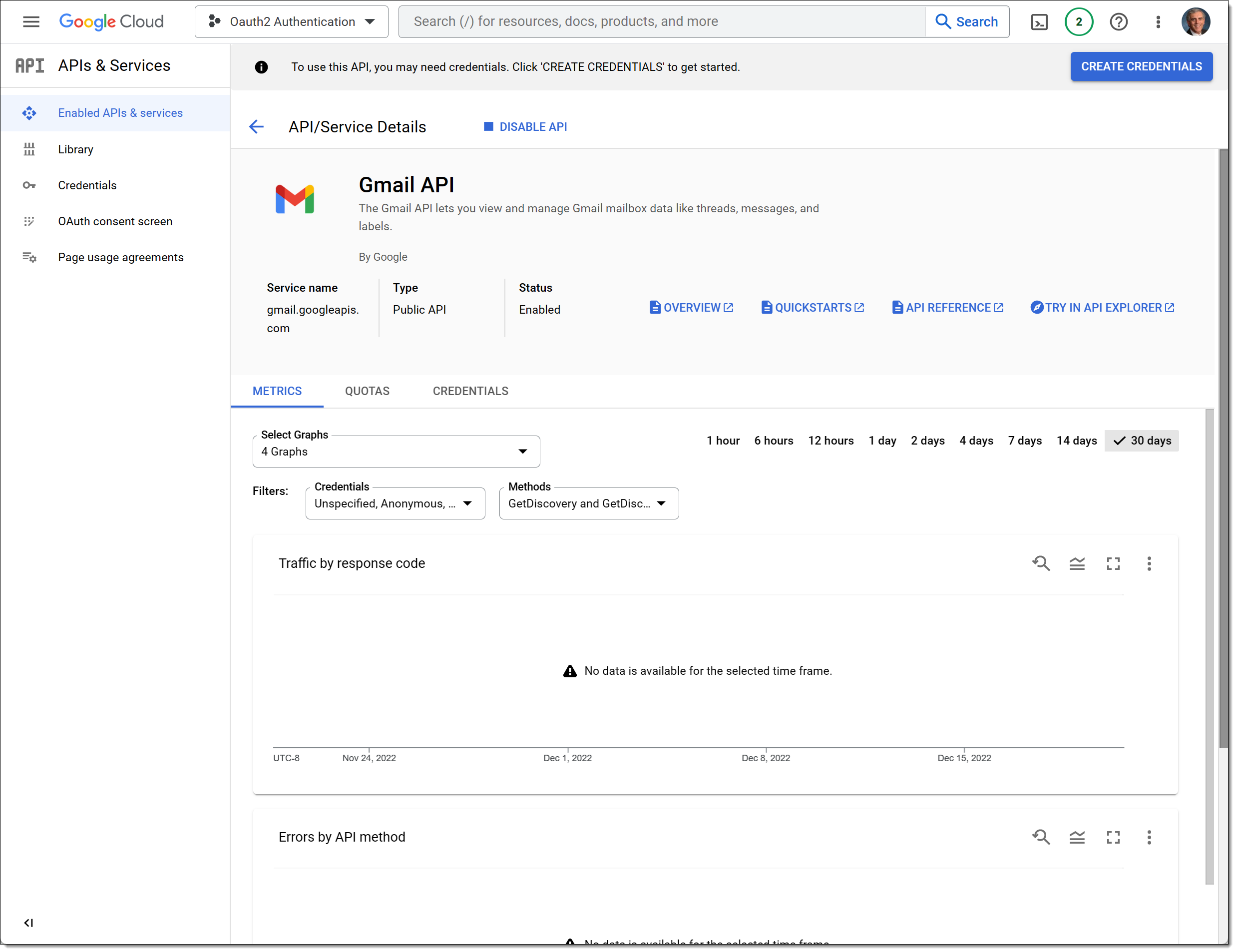Open Credentials in the sidebar
Viewport: 1236px width, 952px height.
pos(115,185)
